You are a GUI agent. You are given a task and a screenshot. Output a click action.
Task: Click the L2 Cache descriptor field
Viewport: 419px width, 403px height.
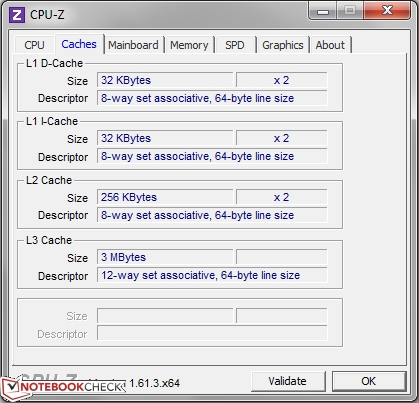pos(212,215)
